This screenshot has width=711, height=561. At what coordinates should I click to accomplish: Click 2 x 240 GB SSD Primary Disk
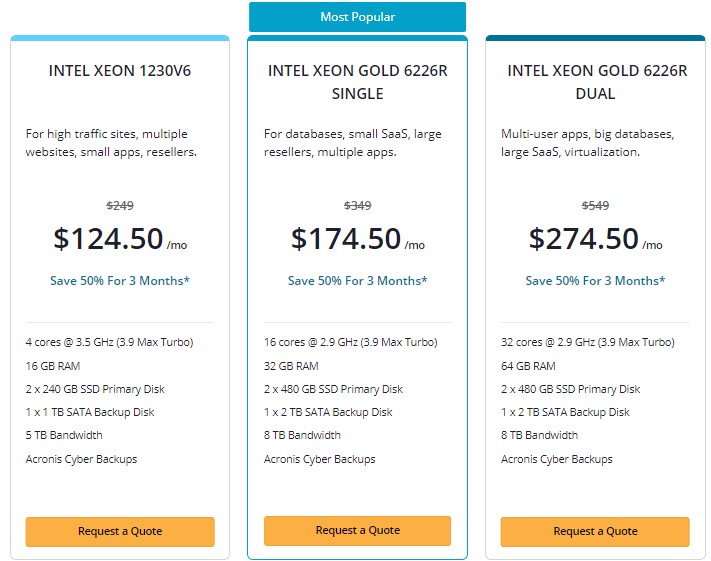95,389
